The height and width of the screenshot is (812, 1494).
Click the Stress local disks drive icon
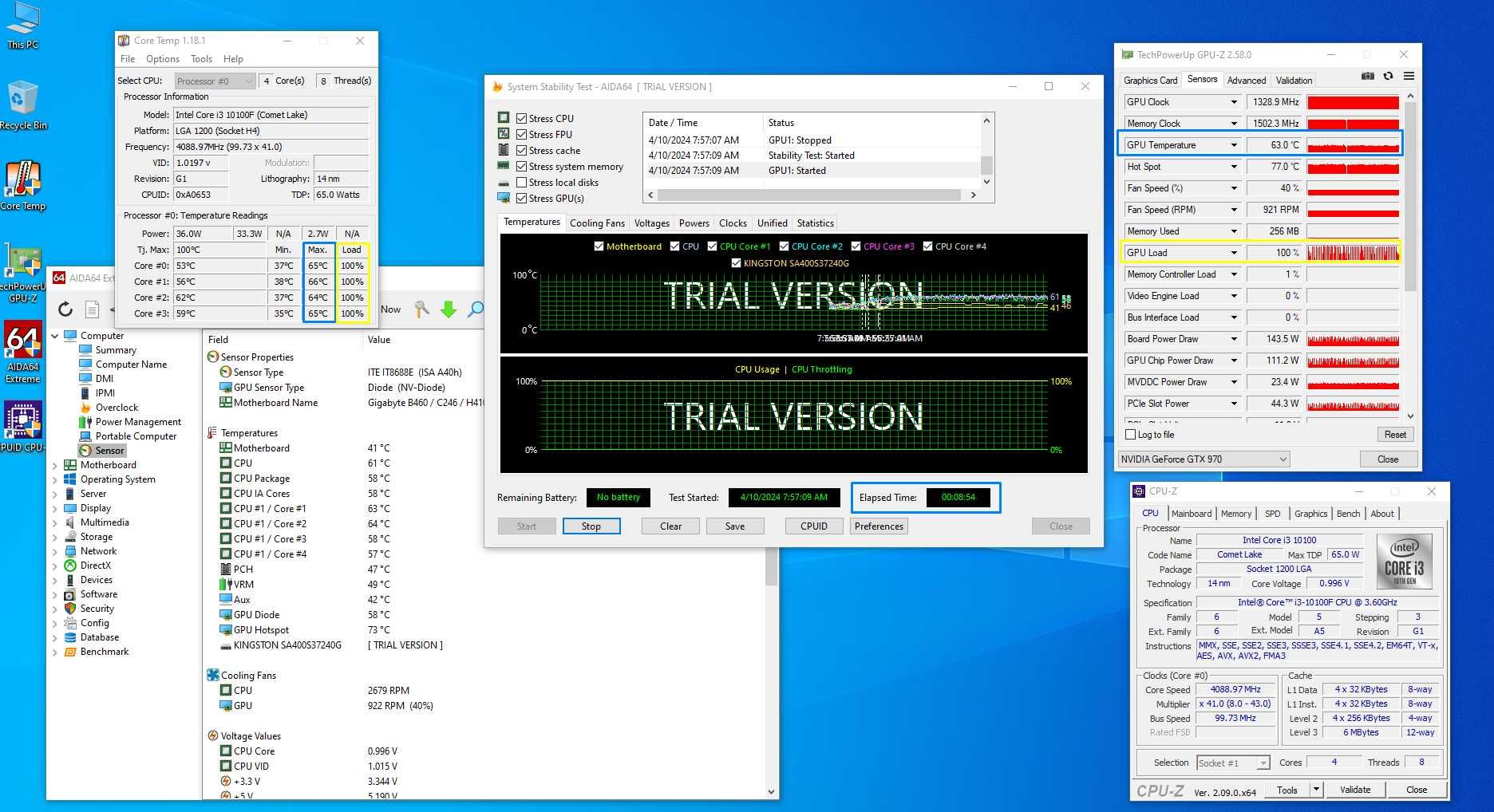tap(504, 182)
